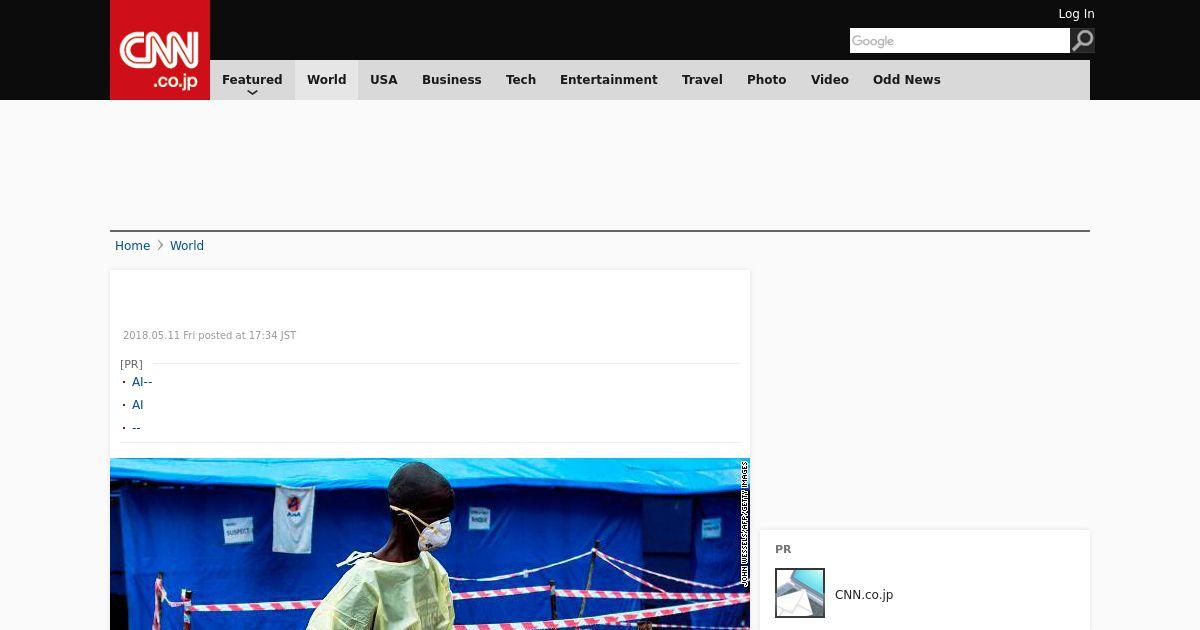
Task: Click the Log In link
Action: [x=1076, y=14]
